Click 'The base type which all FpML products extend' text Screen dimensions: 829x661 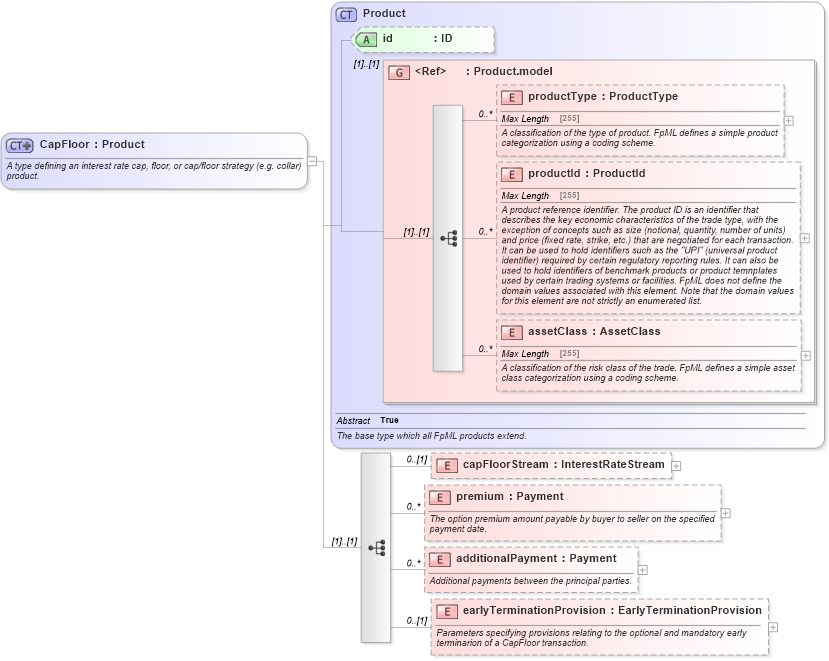pyautogui.click(x=431, y=436)
